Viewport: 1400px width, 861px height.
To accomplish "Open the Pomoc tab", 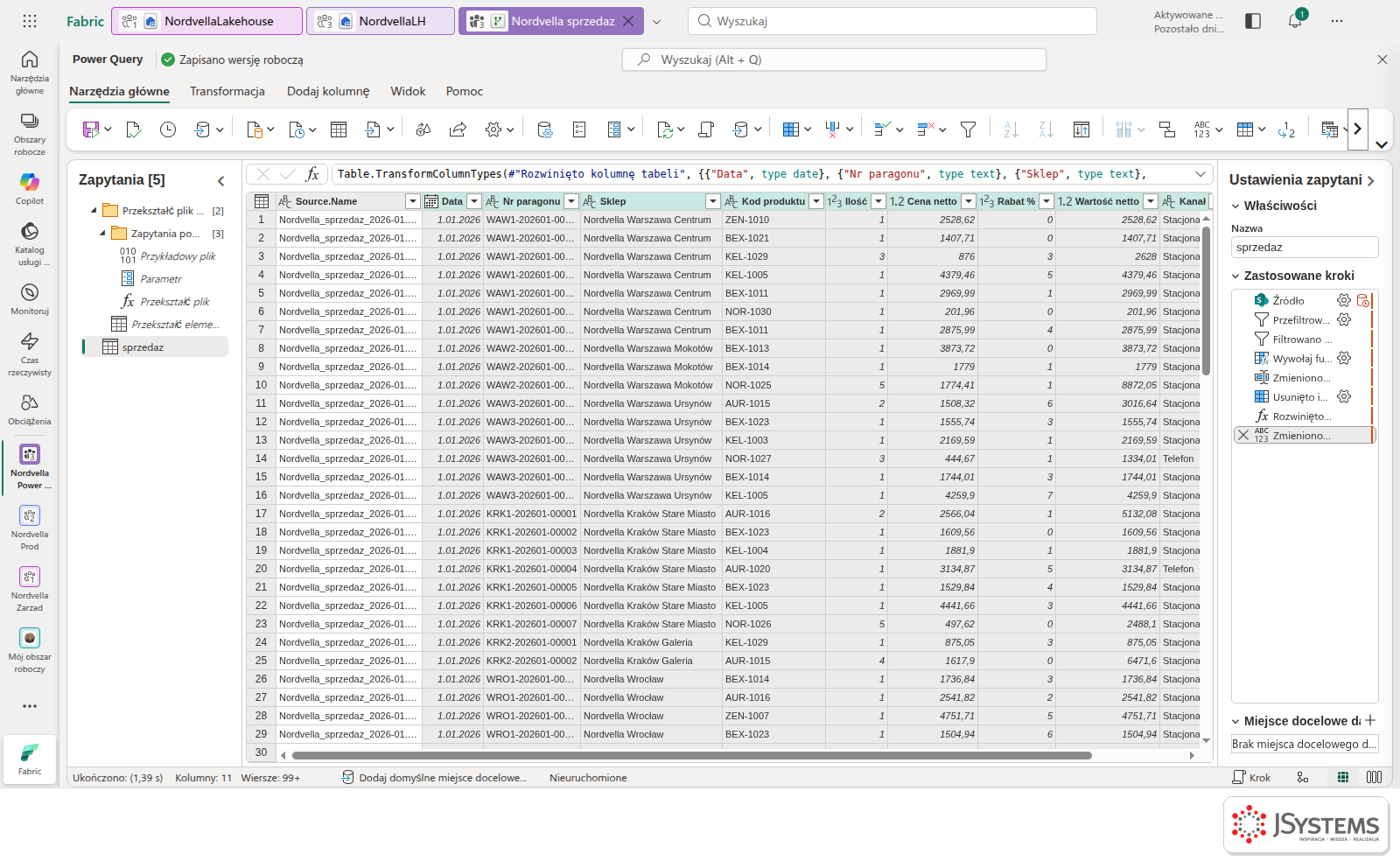I will 464,91.
